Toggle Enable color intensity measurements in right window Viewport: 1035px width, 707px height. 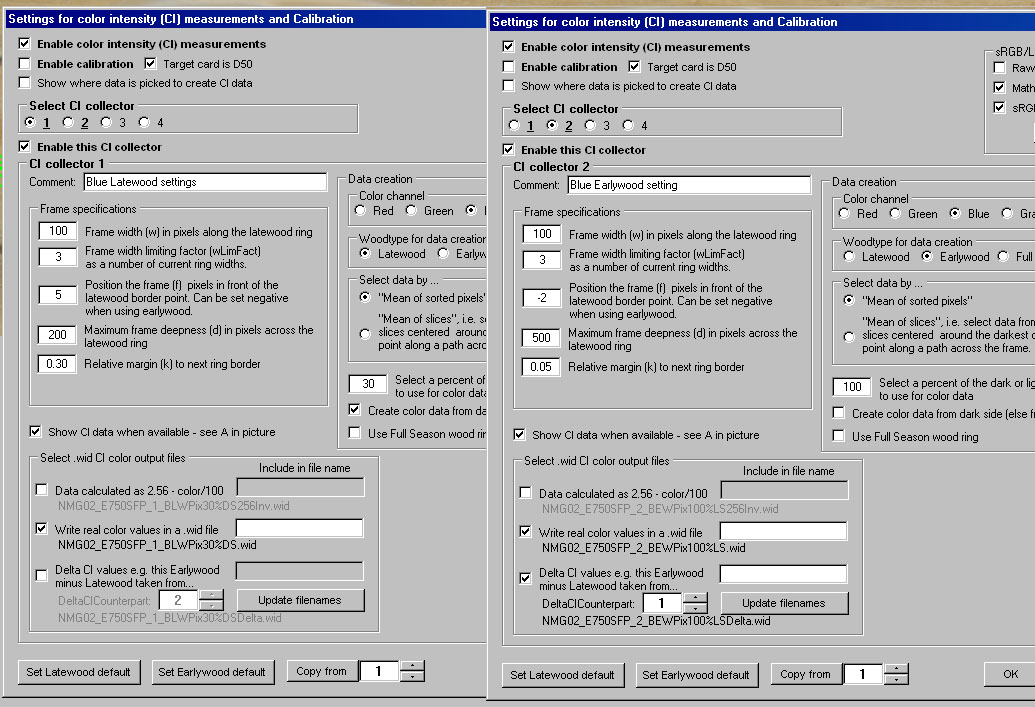pos(508,47)
